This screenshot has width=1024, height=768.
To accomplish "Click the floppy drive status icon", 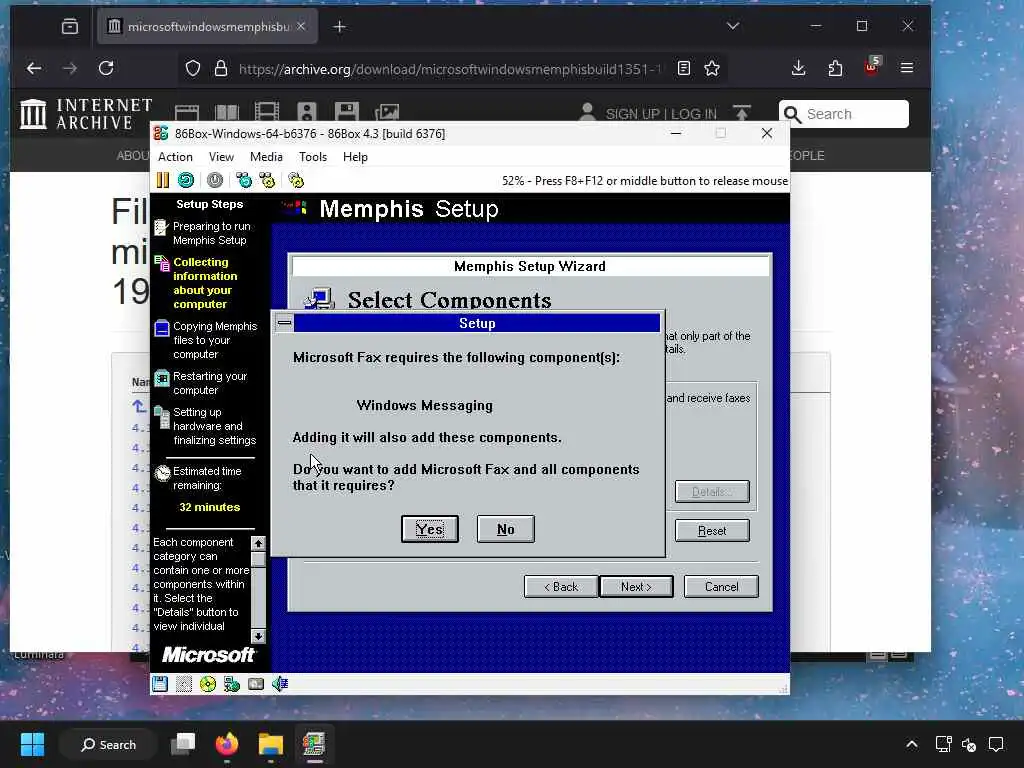I will (160, 684).
